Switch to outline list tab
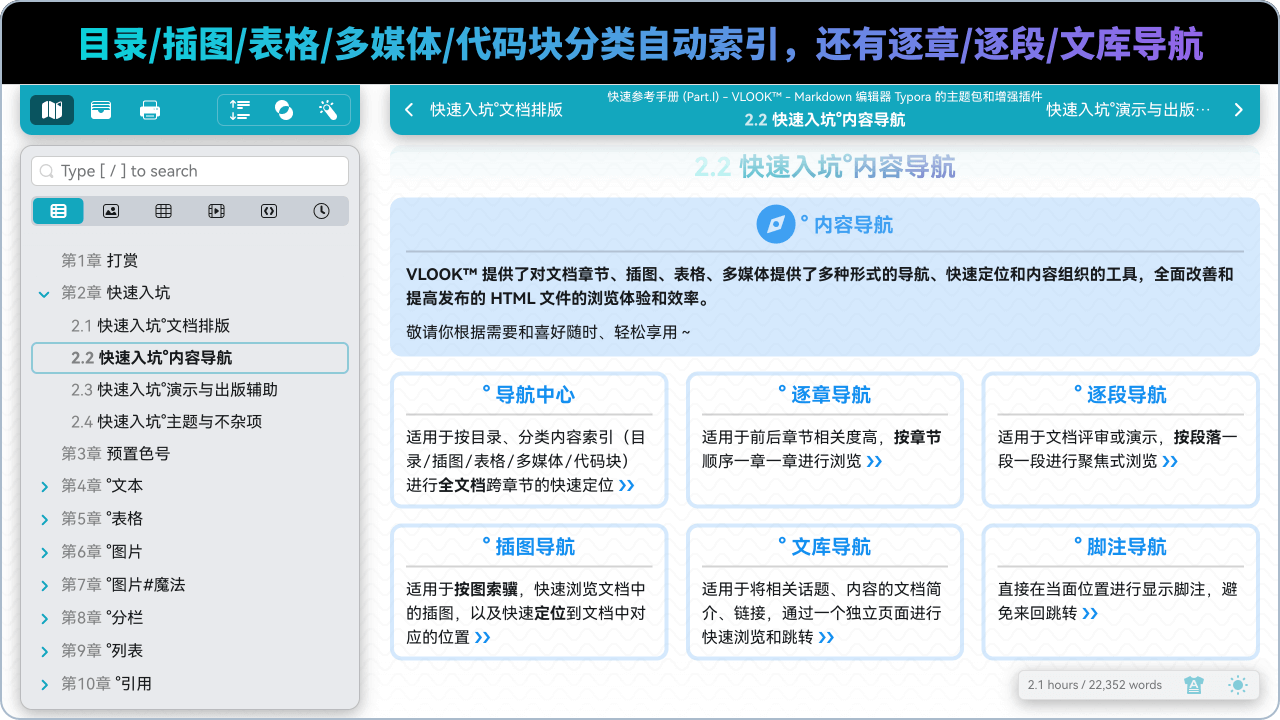The image size is (1280, 720). tap(58, 211)
